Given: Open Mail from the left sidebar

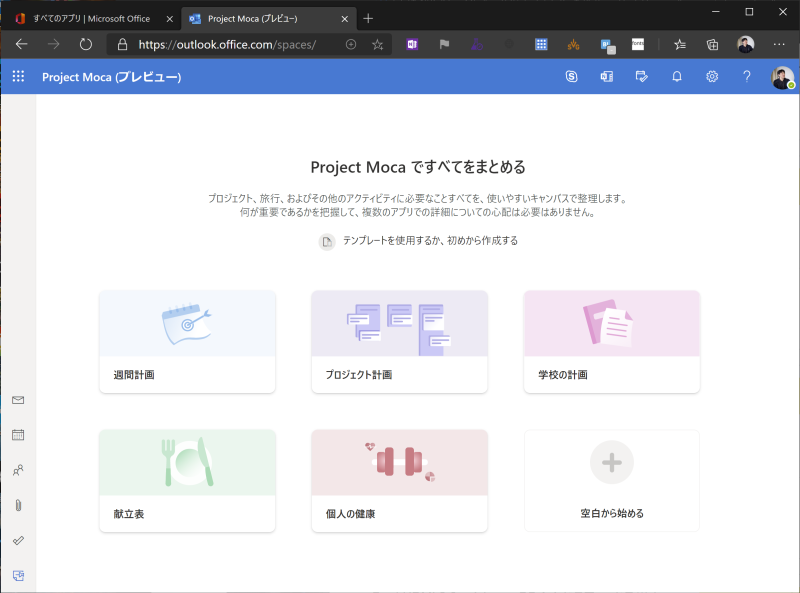Looking at the screenshot, I should [18, 400].
